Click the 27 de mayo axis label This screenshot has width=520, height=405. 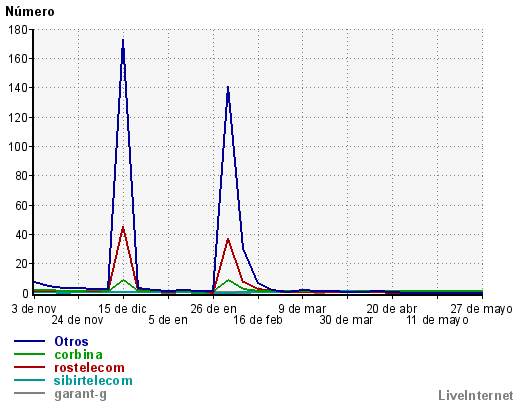(482, 309)
